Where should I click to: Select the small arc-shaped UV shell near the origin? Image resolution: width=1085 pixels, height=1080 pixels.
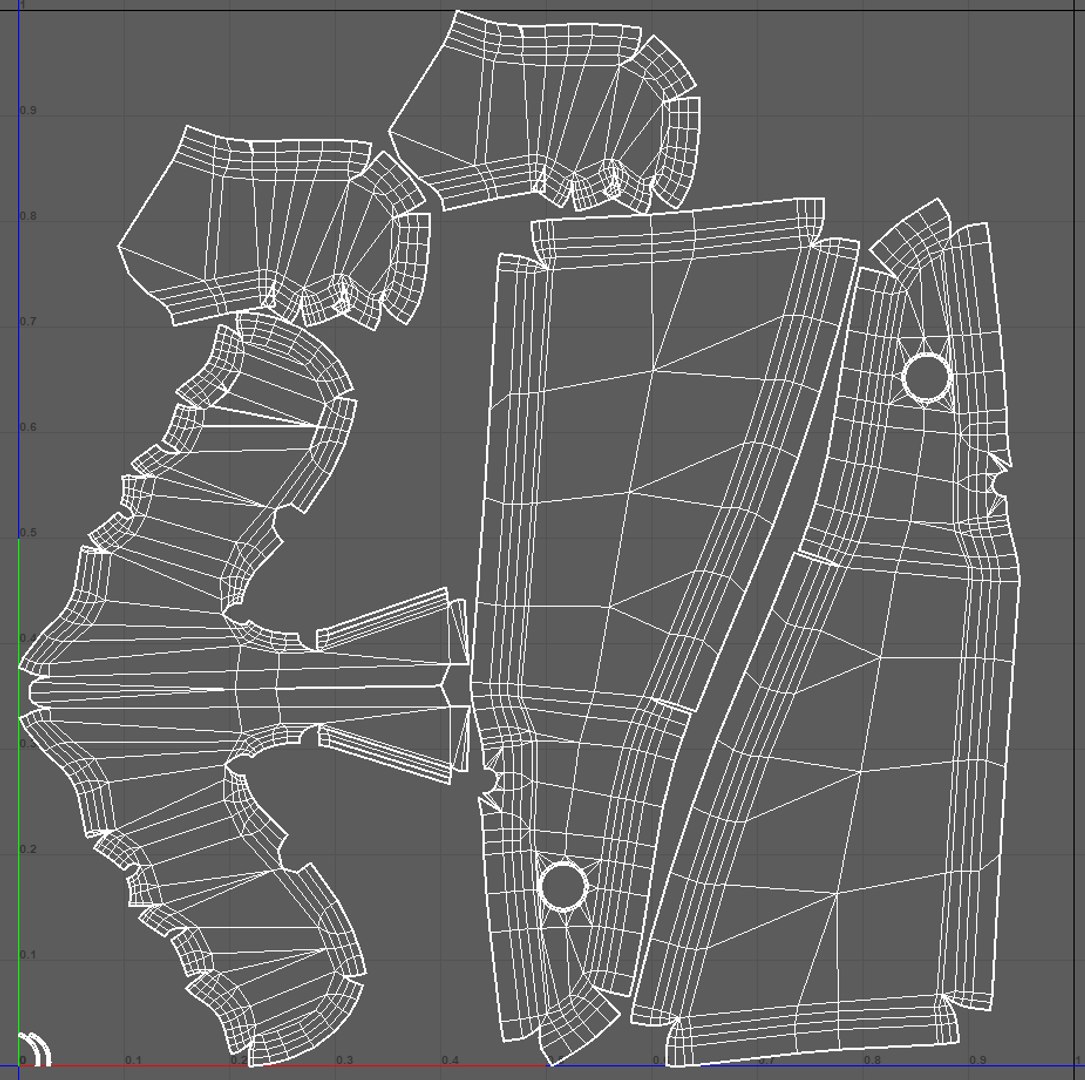point(35,1048)
